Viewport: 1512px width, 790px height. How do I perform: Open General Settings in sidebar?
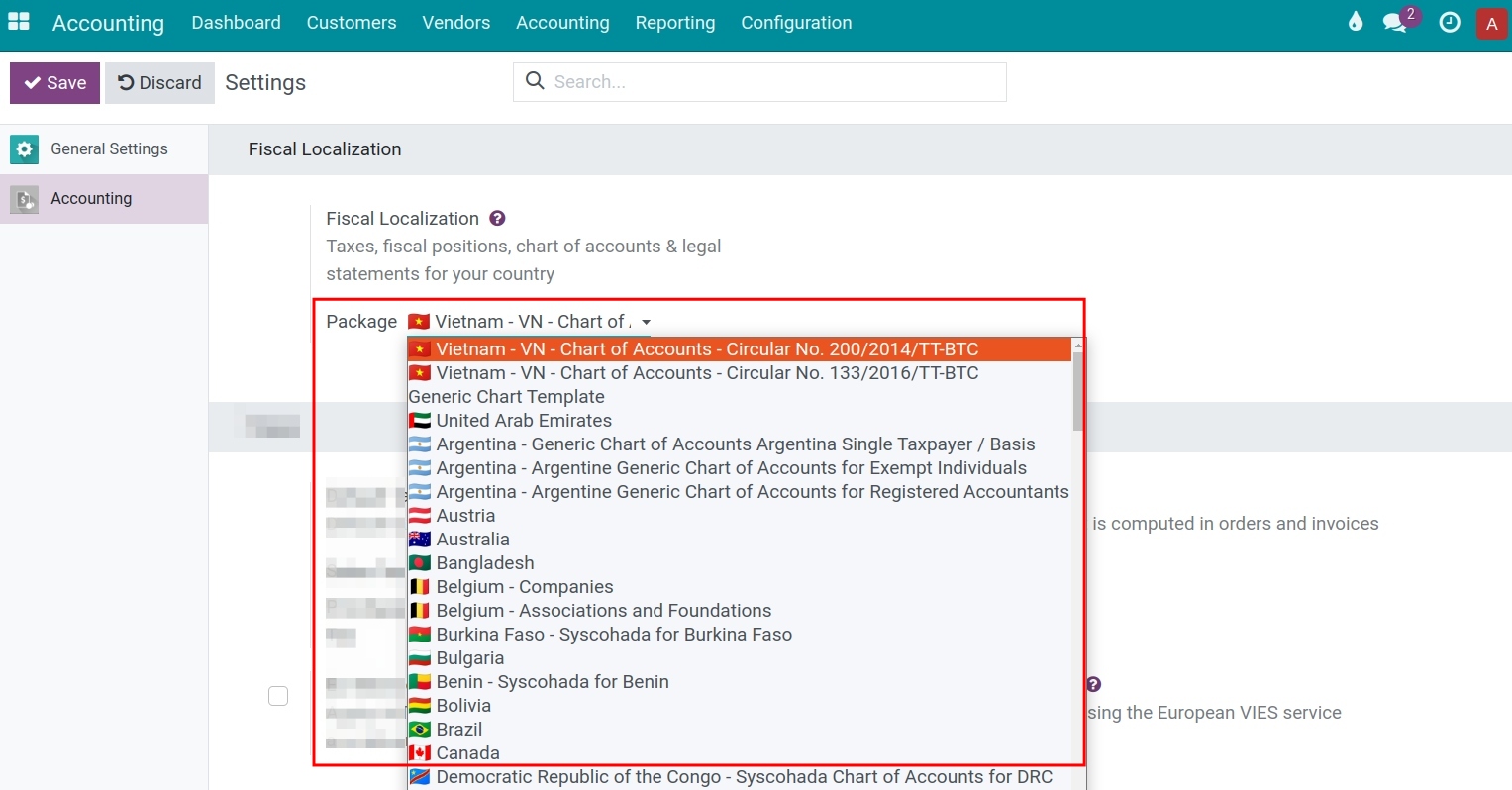click(104, 149)
